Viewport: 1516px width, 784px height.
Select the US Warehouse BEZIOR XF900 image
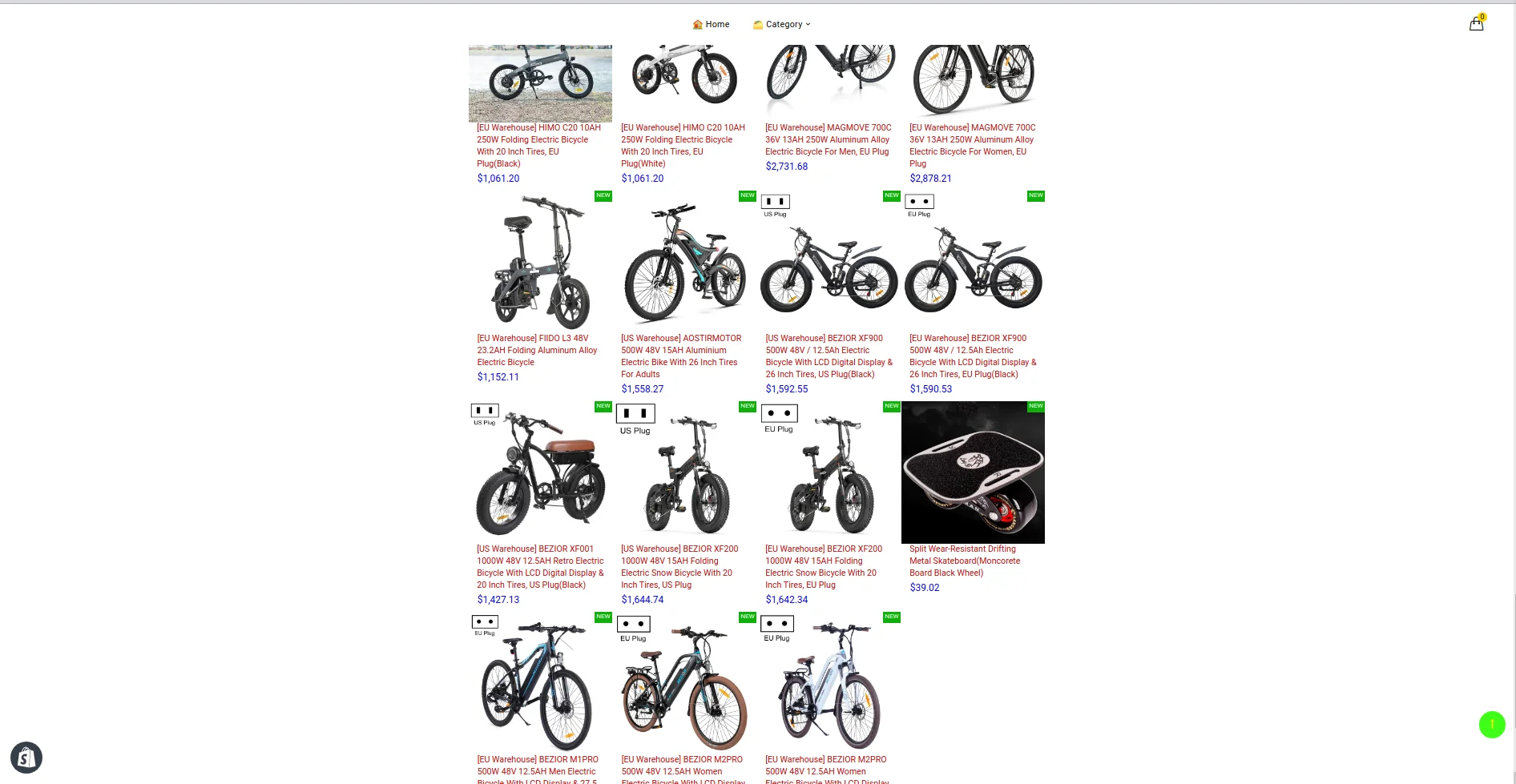coord(829,260)
